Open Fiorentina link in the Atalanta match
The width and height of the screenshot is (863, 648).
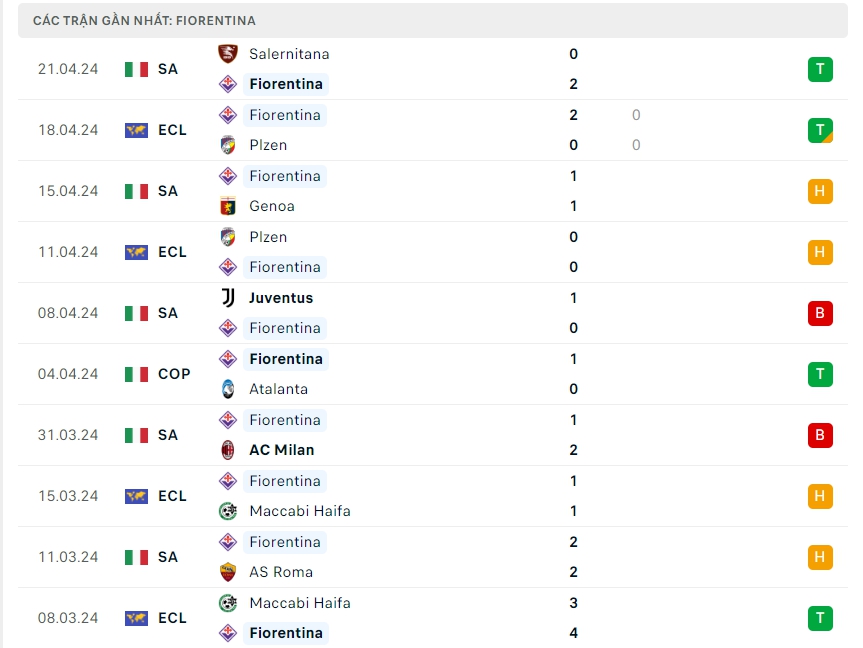(286, 359)
